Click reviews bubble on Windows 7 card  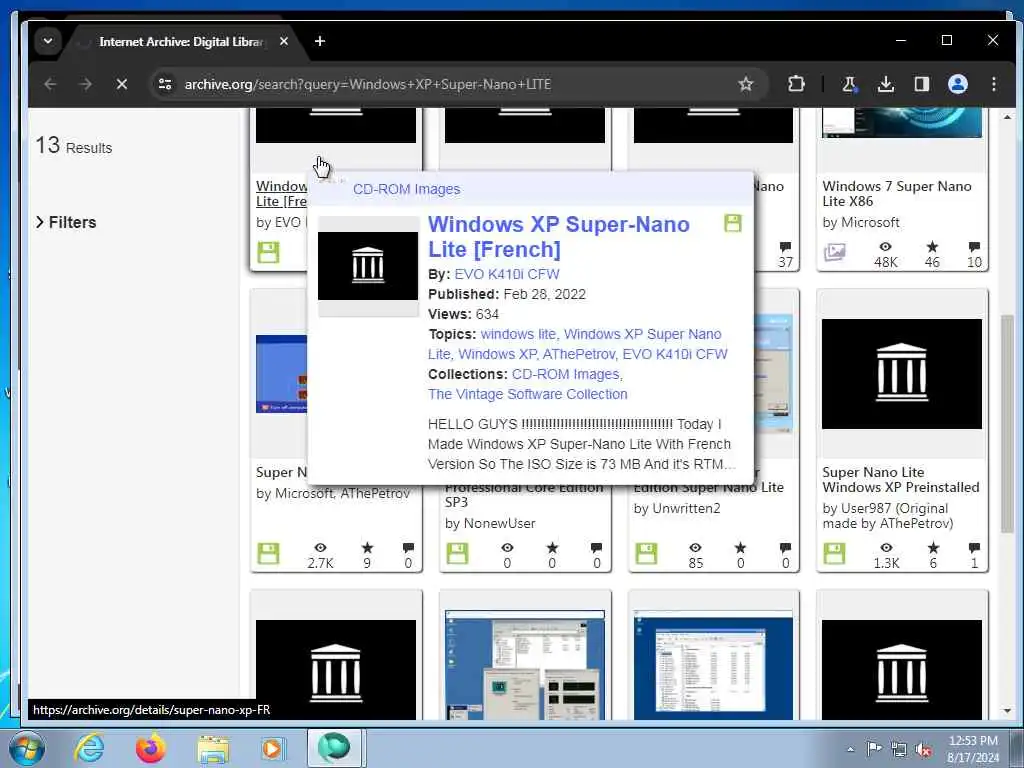click(974, 247)
